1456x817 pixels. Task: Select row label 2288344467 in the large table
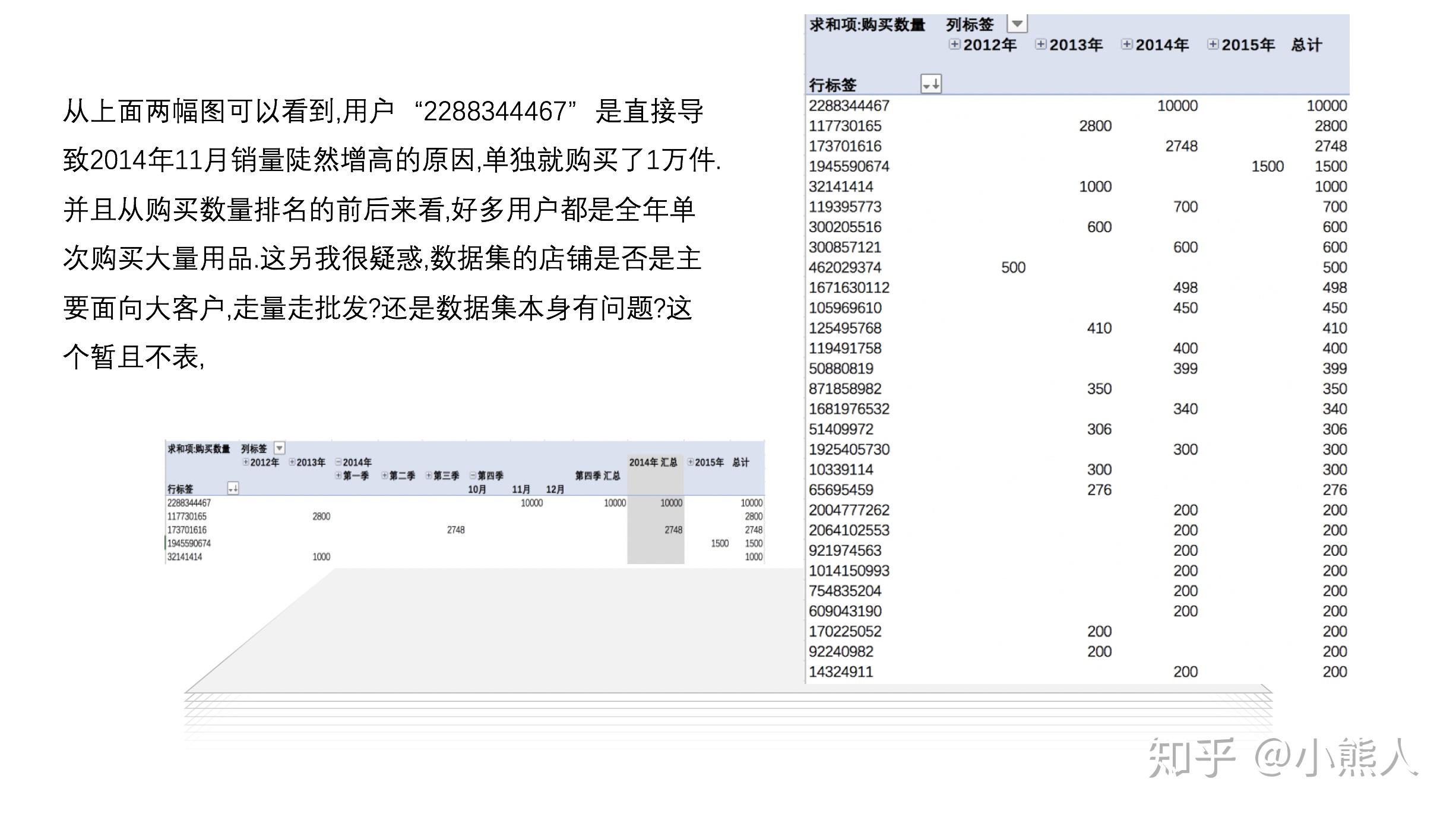(849, 106)
